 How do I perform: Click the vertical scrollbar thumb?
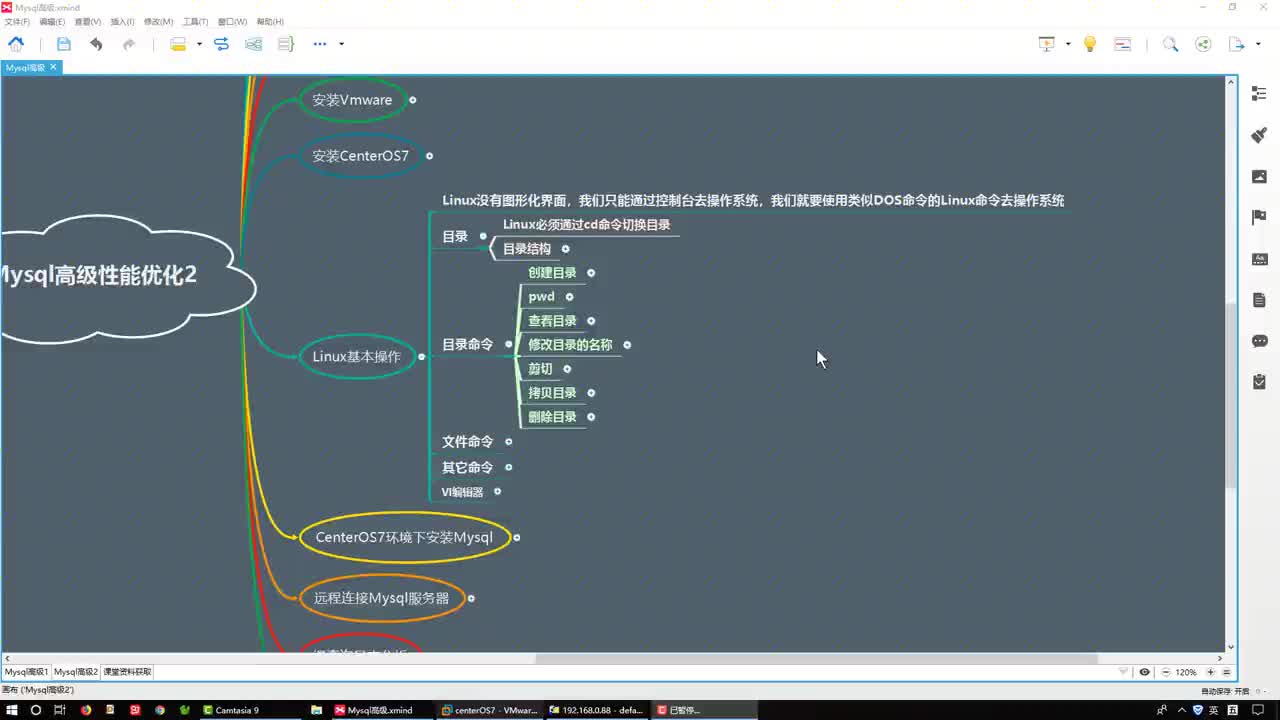tap(1232, 394)
